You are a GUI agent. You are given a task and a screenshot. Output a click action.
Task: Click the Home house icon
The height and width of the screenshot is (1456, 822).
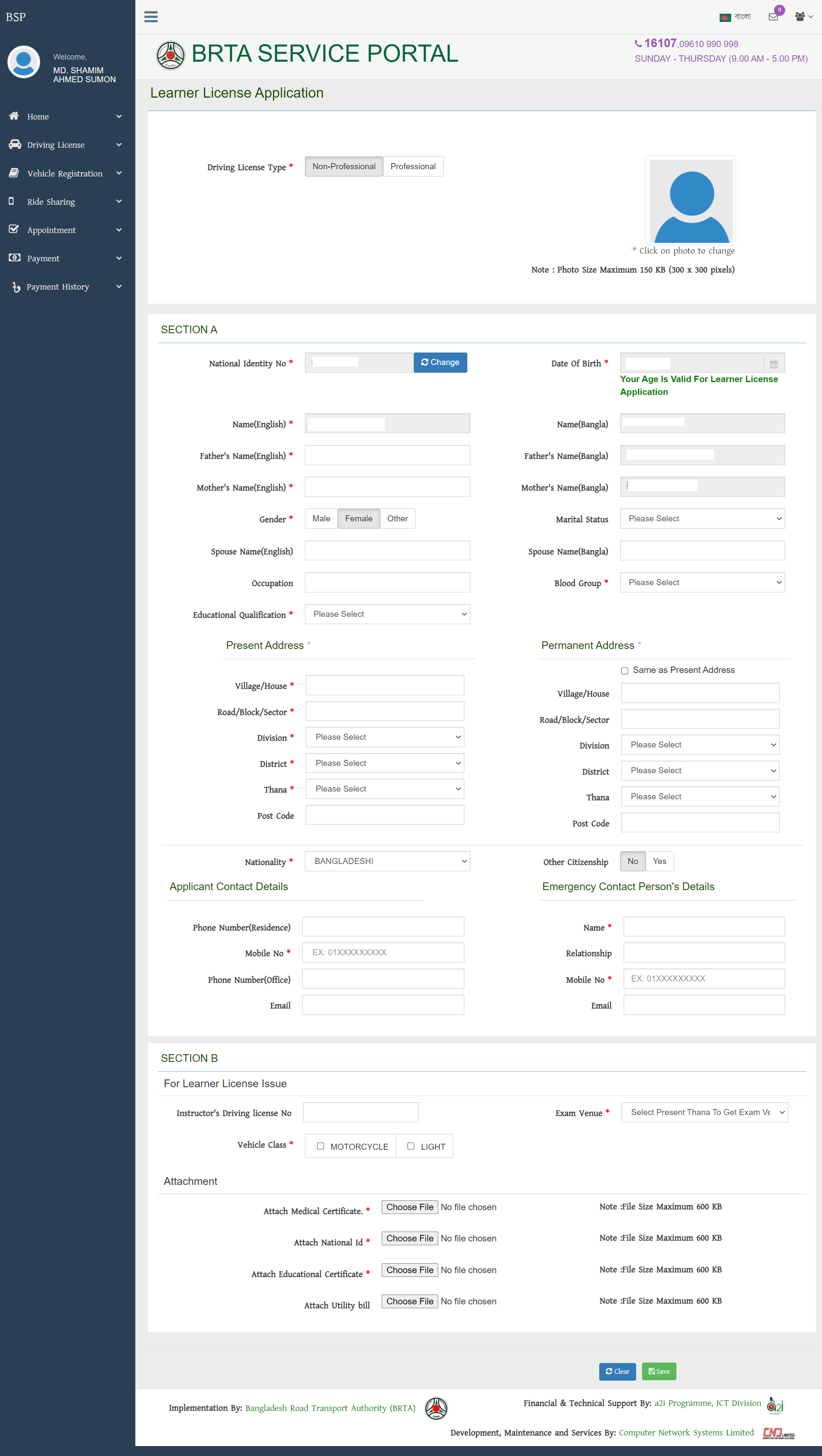pyautogui.click(x=14, y=116)
